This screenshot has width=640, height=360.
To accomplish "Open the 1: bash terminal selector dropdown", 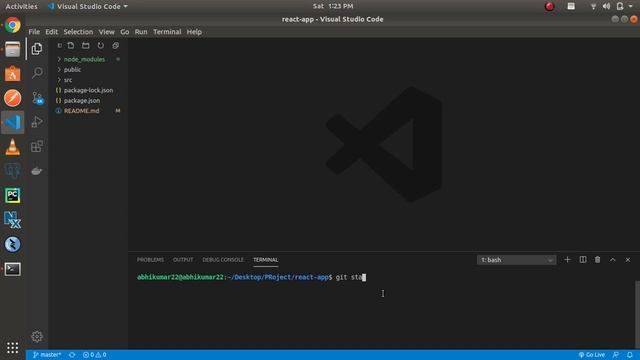I will (x=516, y=260).
